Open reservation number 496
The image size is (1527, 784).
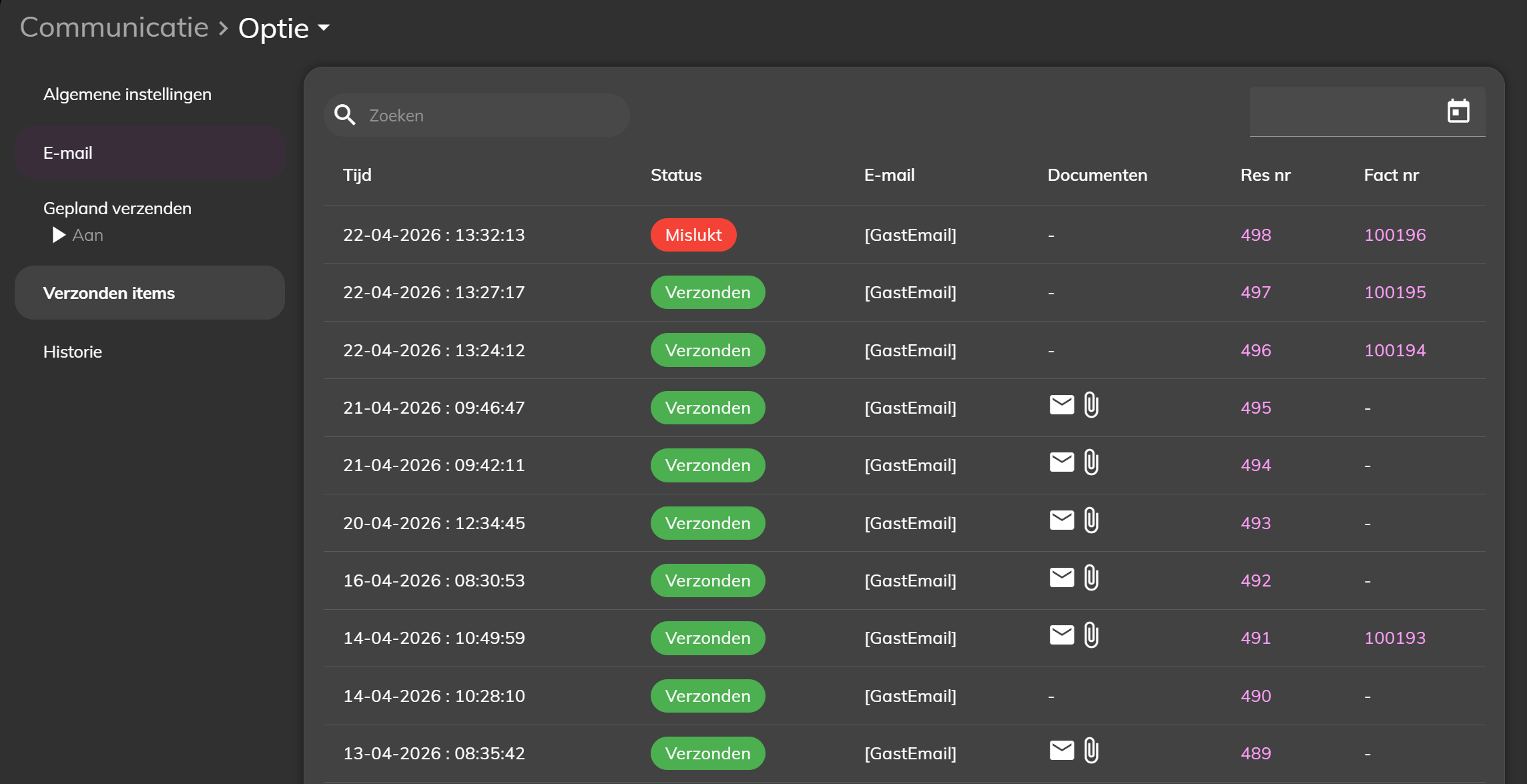[x=1256, y=350]
